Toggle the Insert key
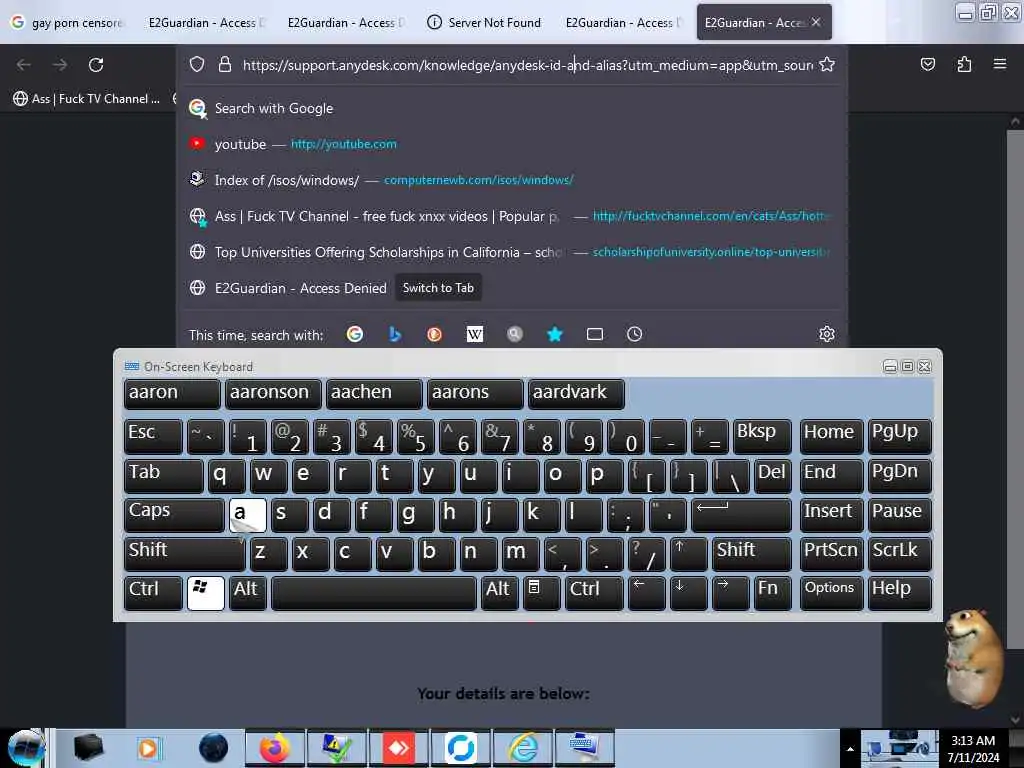The image size is (1024, 768). tap(831, 515)
